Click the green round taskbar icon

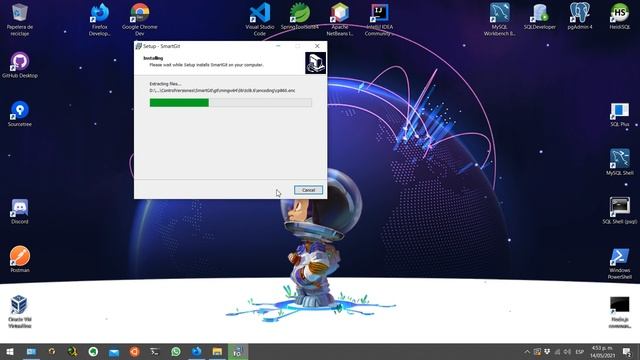pyautogui.click(x=93, y=352)
